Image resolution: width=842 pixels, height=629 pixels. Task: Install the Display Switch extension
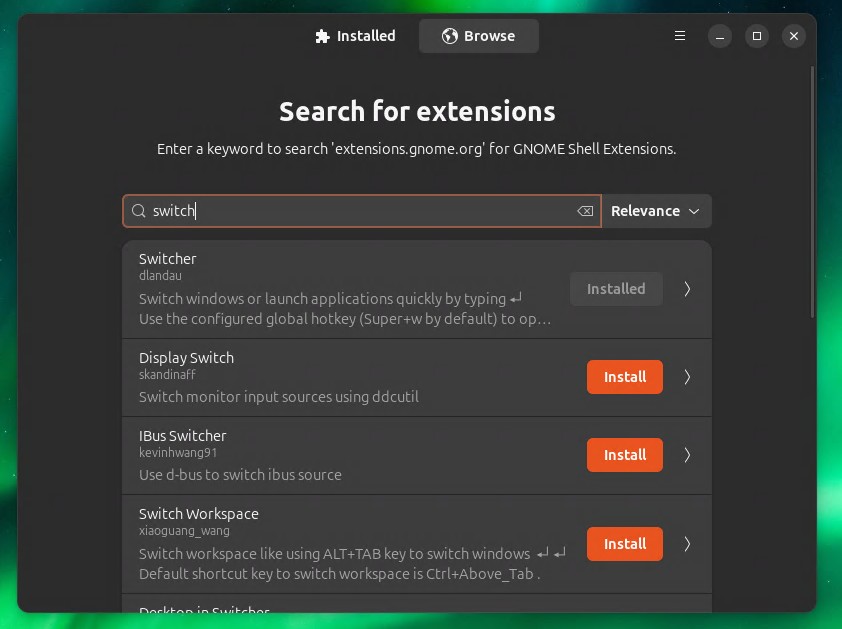coord(625,377)
